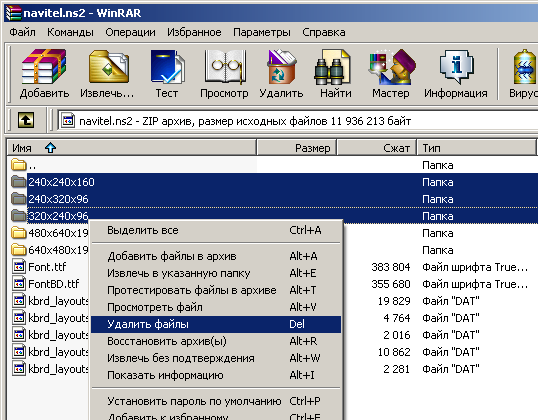Click kbrd_layouts file icon sized 2 281
This screenshot has height=420, width=538.
click(x=19, y=369)
